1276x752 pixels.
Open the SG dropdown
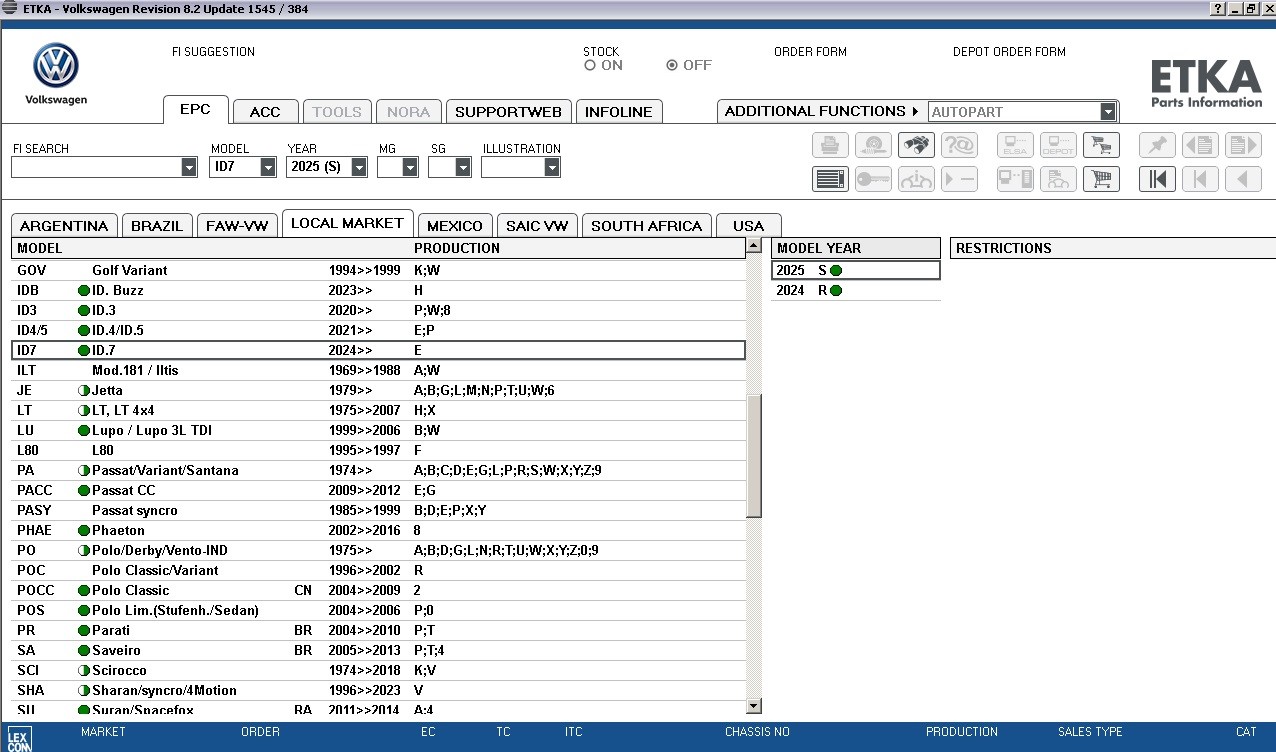click(463, 167)
